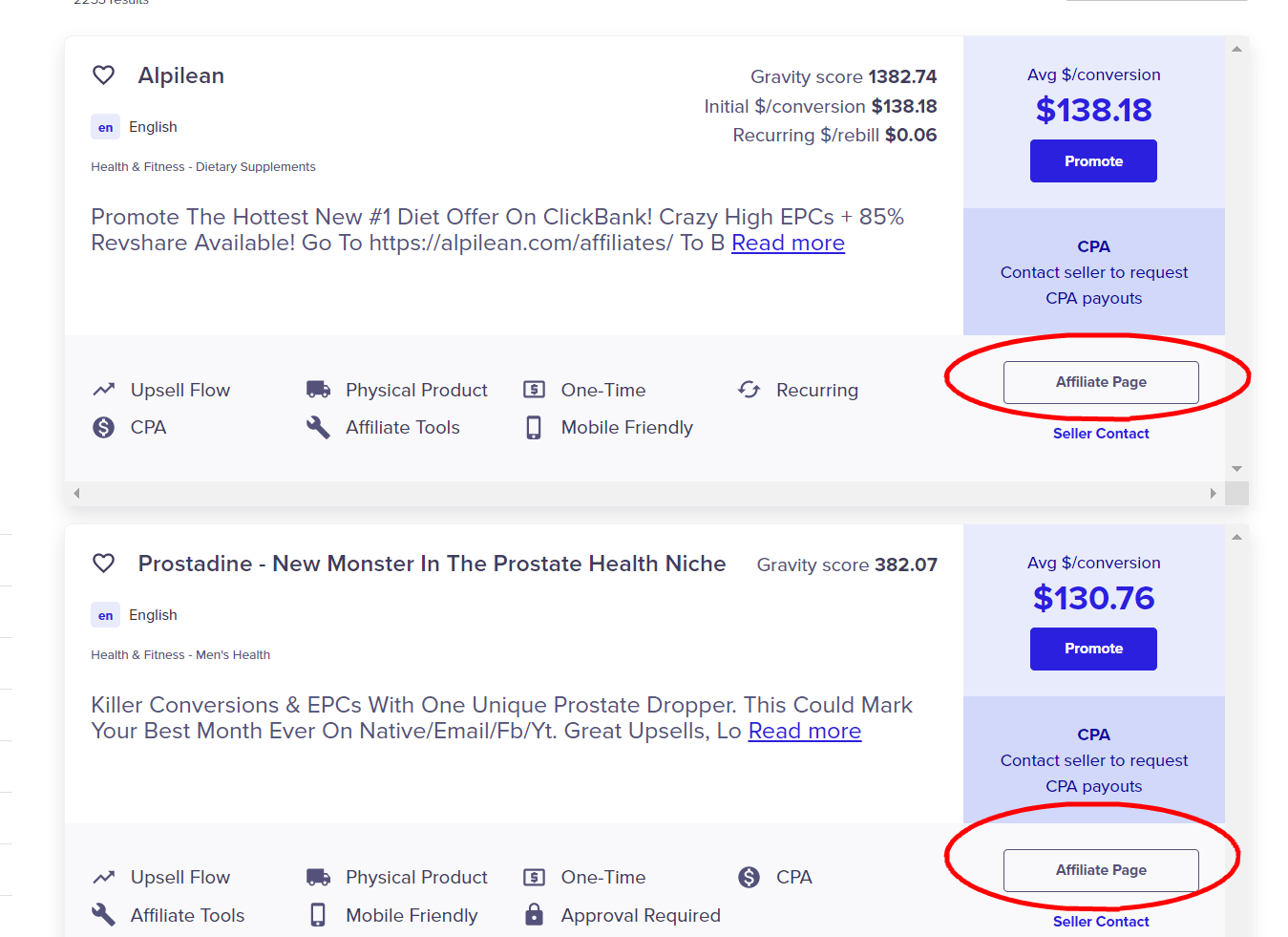Favorite the Alpilean offer with the heart
1288x937 pixels.
point(103,75)
